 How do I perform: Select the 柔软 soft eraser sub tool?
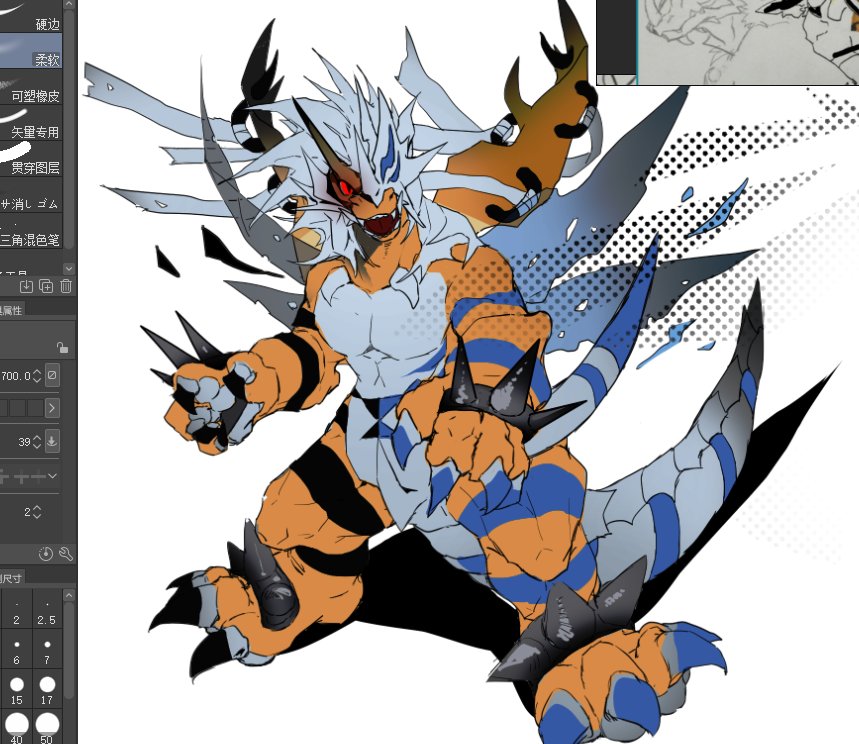[31, 51]
